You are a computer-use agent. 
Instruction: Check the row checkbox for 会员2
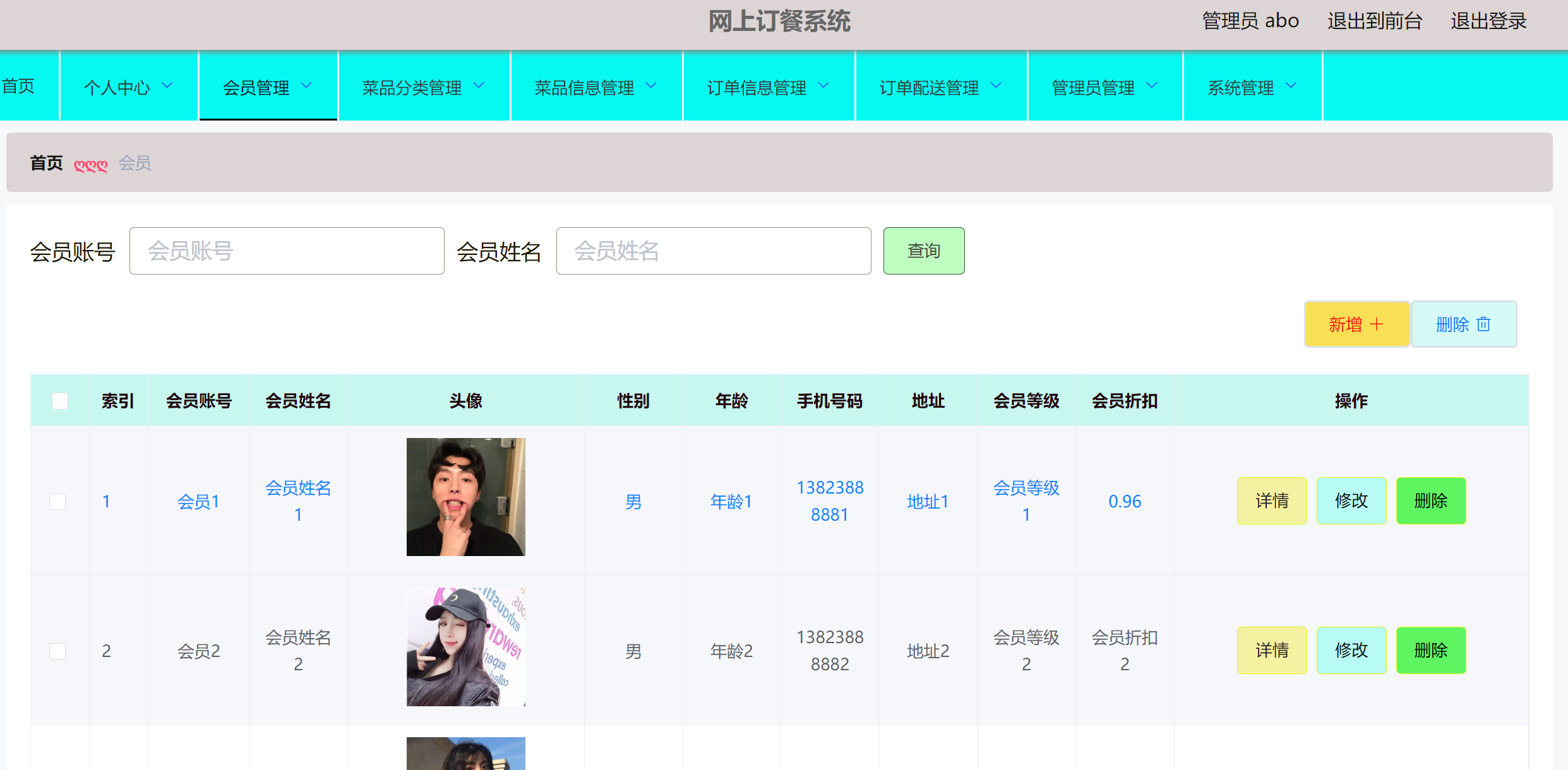(57, 651)
